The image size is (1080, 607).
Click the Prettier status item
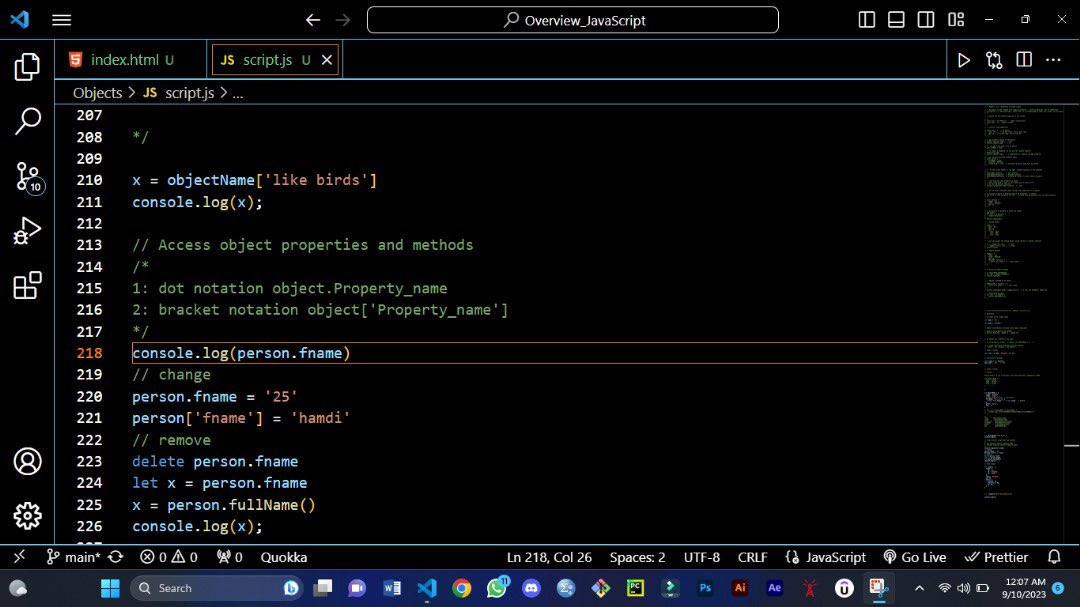coord(996,557)
